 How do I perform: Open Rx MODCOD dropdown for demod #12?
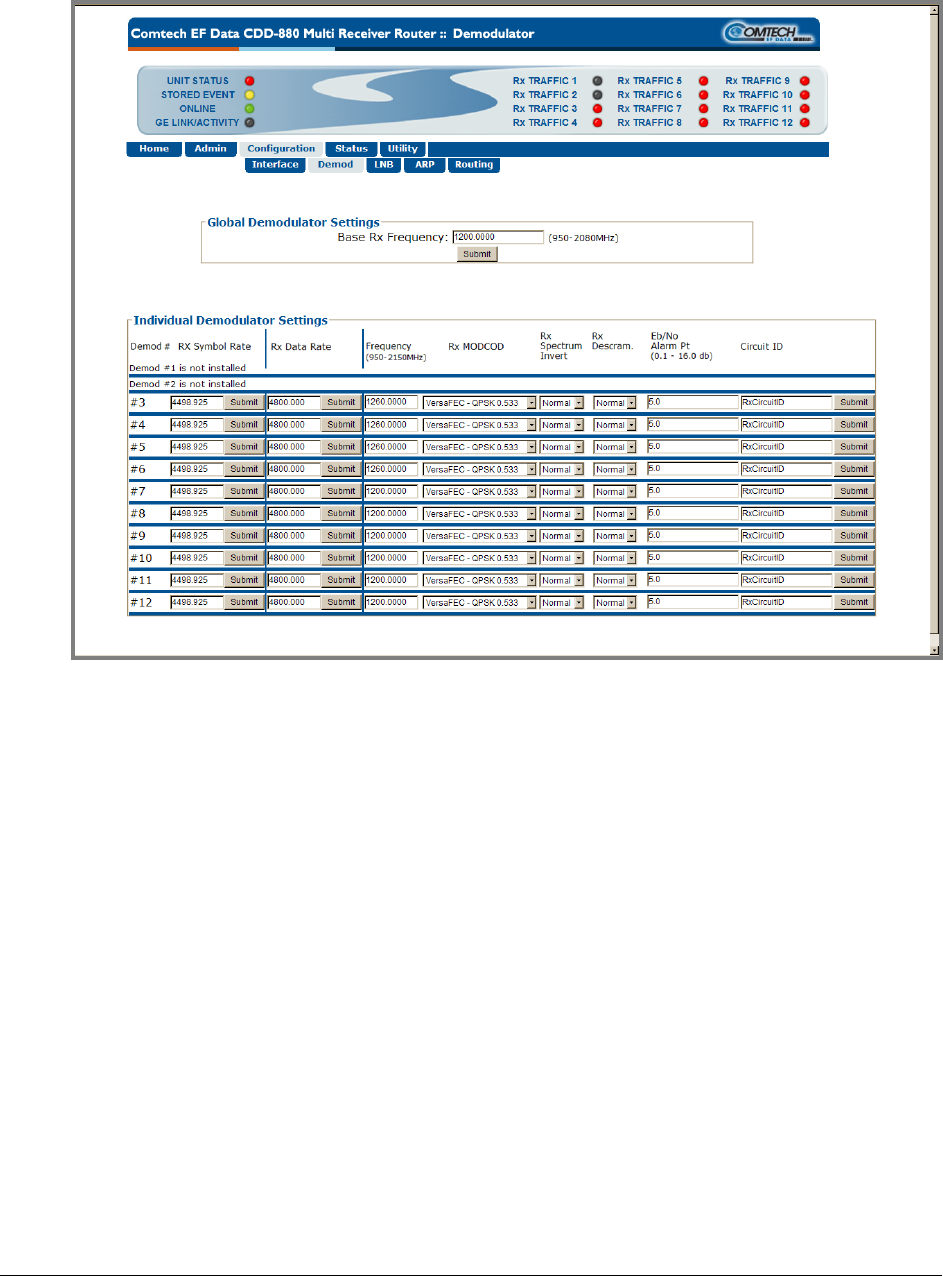click(478, 603)
